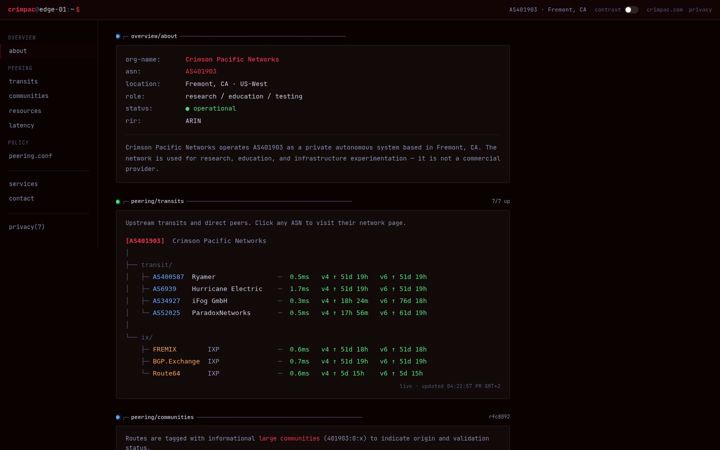Open the resources sidebar item
This screenshot has width=720, height=450.
click(x=25, y=111)
